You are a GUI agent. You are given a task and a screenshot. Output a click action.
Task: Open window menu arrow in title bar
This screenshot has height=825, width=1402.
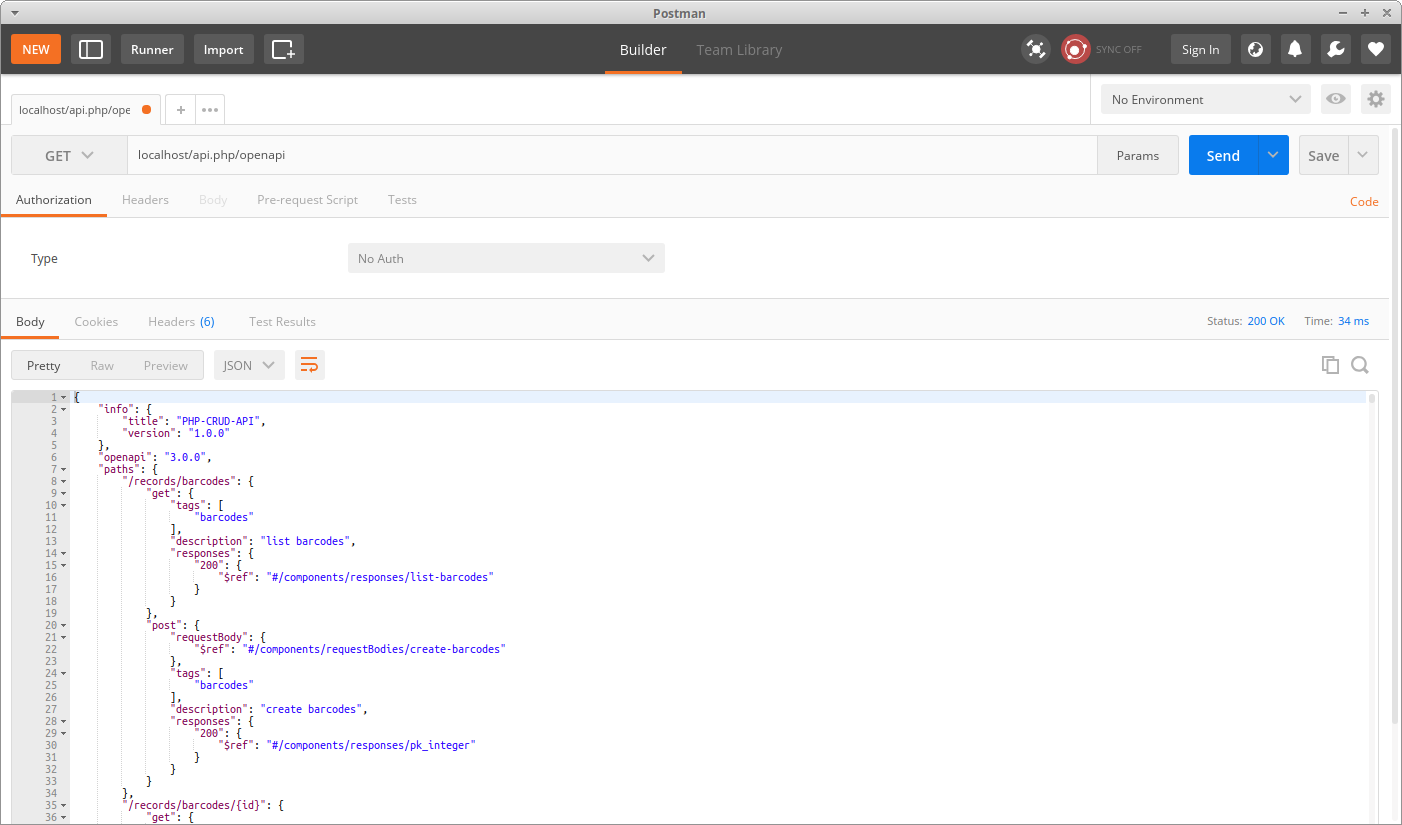point(15,12)
